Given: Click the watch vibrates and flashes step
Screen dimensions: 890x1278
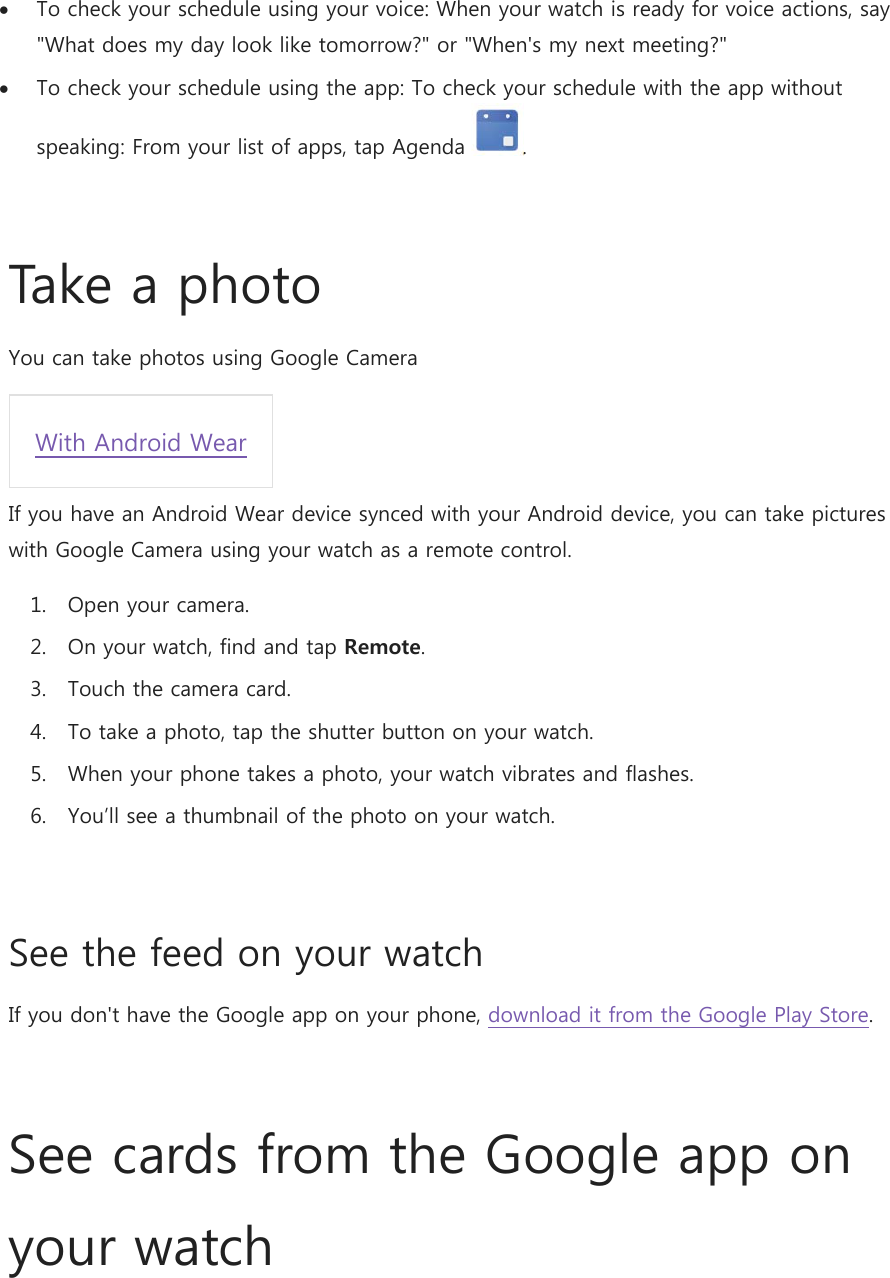Looking at the screenshot, I should point(380,774).
